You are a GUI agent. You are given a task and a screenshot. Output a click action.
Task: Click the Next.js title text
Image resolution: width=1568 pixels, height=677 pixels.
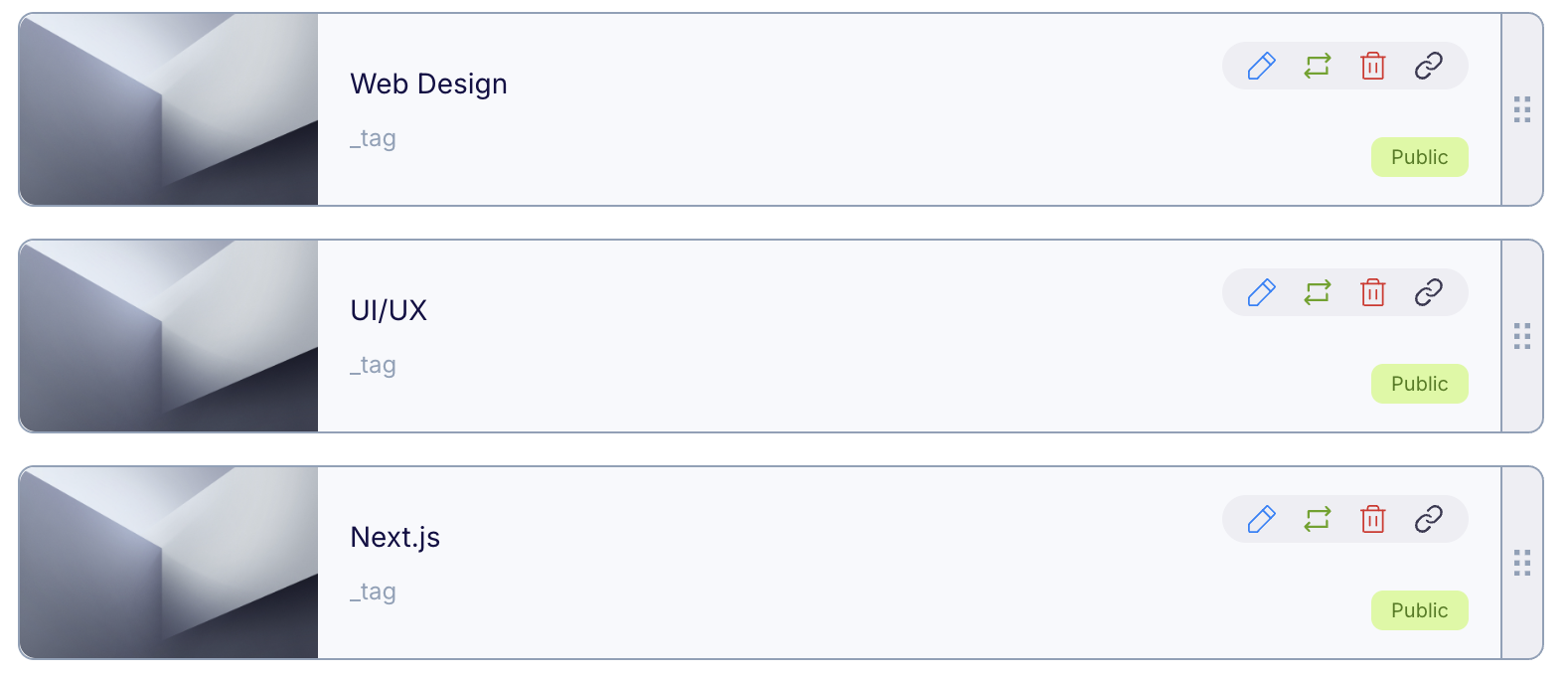395,538
